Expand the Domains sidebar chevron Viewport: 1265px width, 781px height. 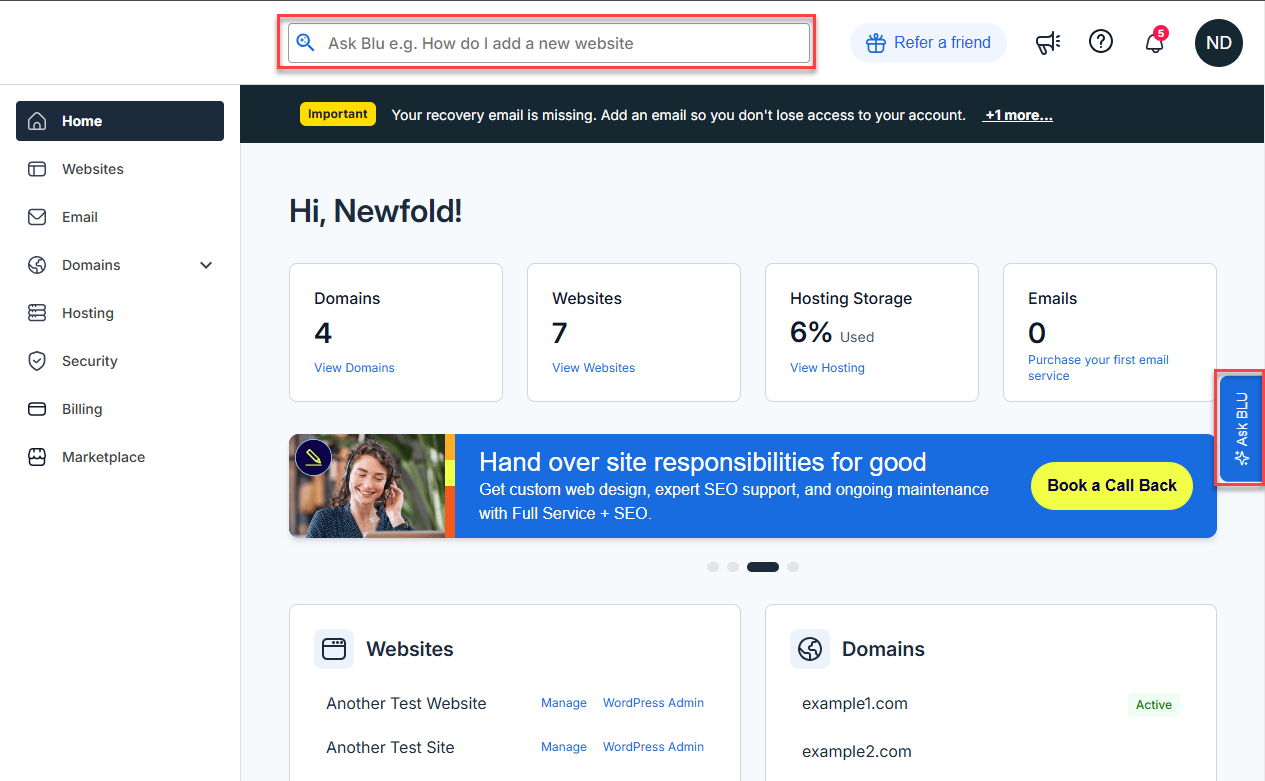pyautogui.click(x=206, y=265)
